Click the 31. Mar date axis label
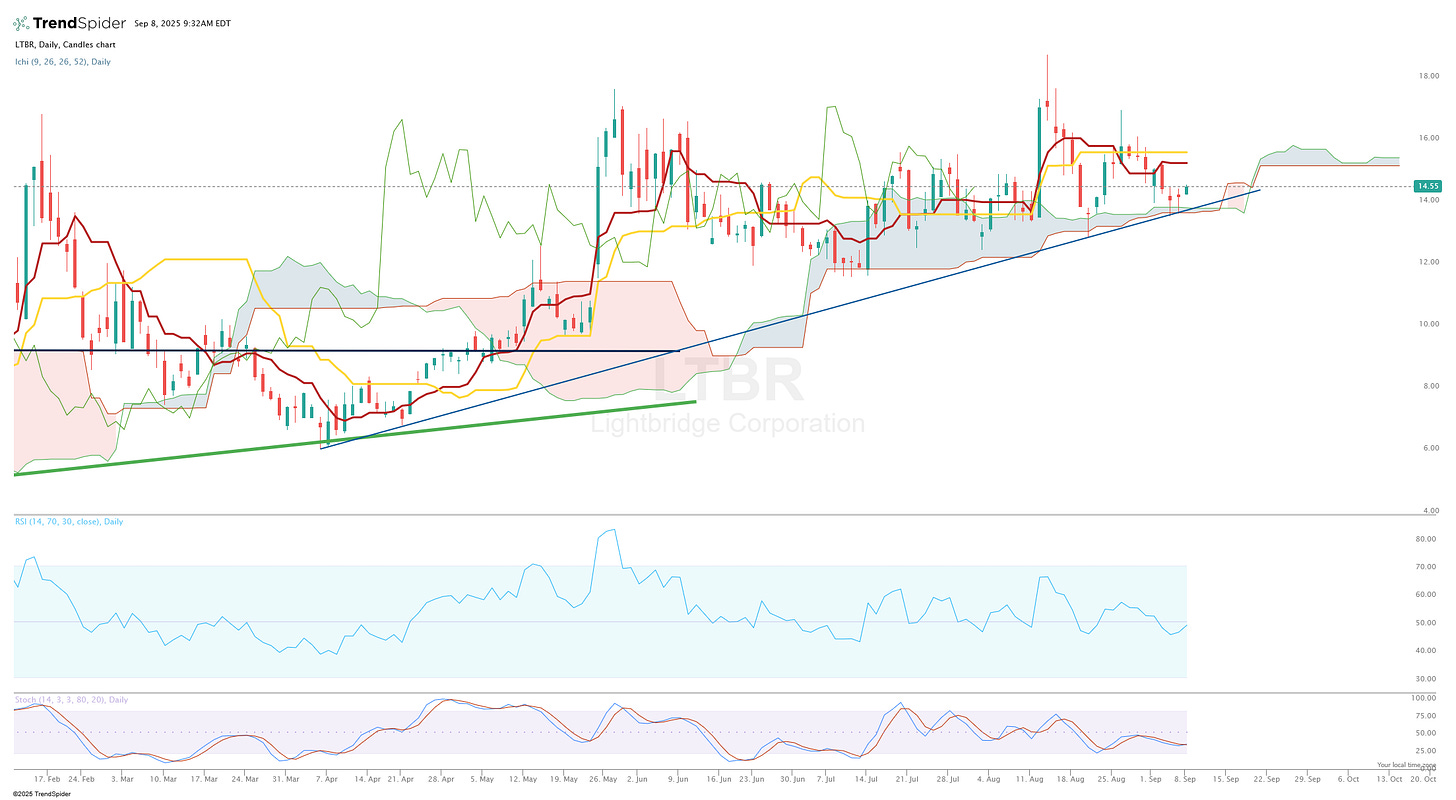1456x800 pixels. coord(285,777)
